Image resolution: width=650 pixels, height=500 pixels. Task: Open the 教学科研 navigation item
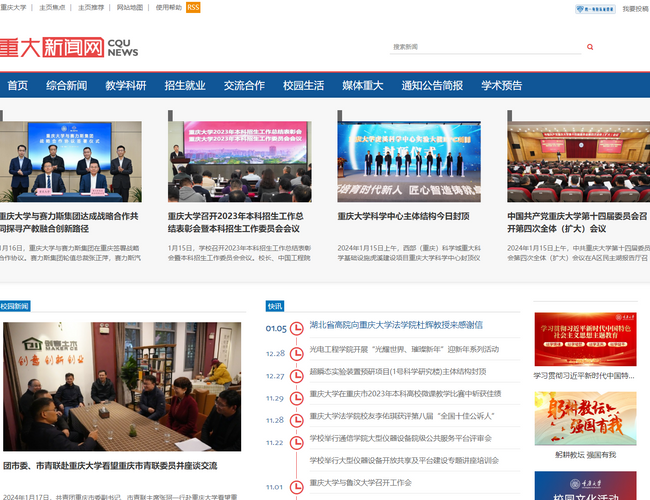pos(126,85)
